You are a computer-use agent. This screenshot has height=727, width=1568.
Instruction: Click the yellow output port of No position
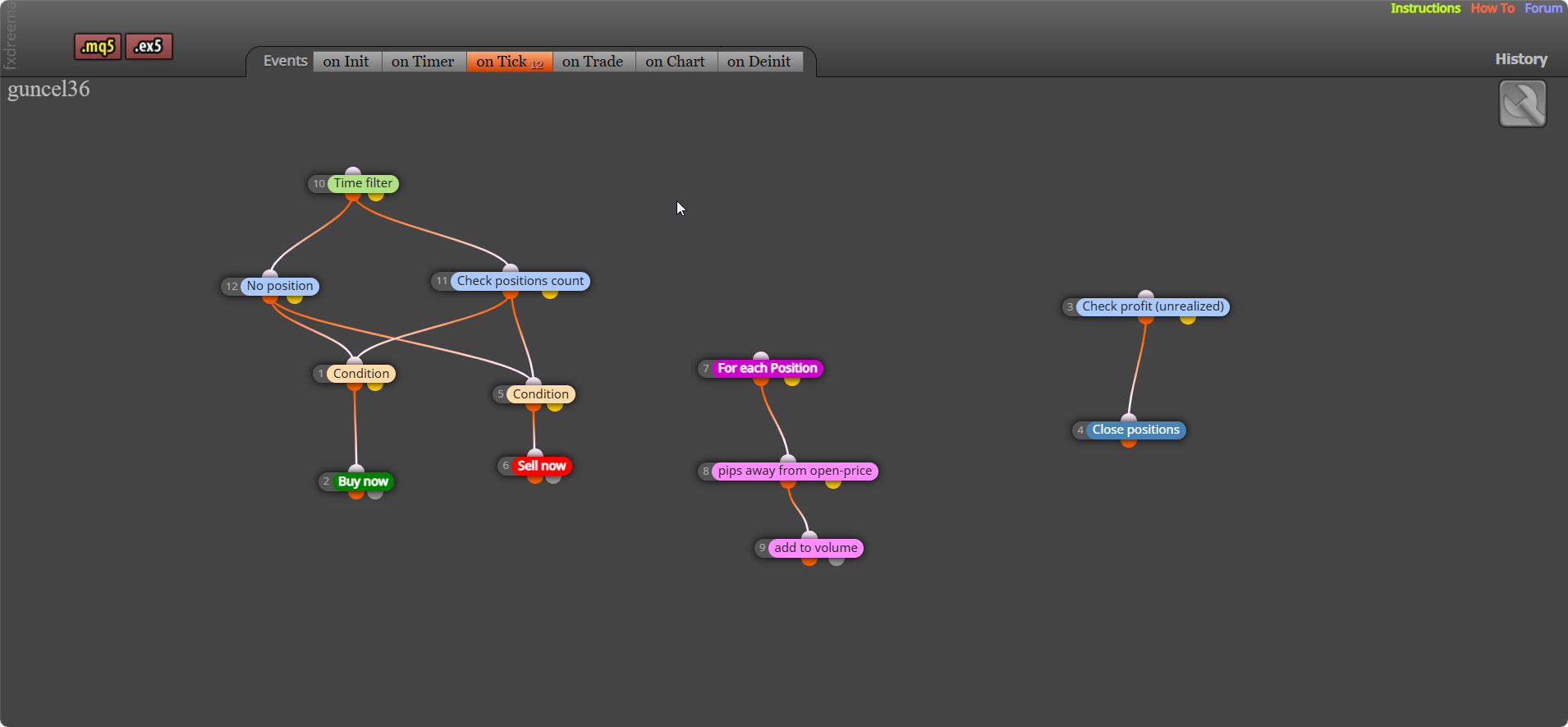click(295, 298)
